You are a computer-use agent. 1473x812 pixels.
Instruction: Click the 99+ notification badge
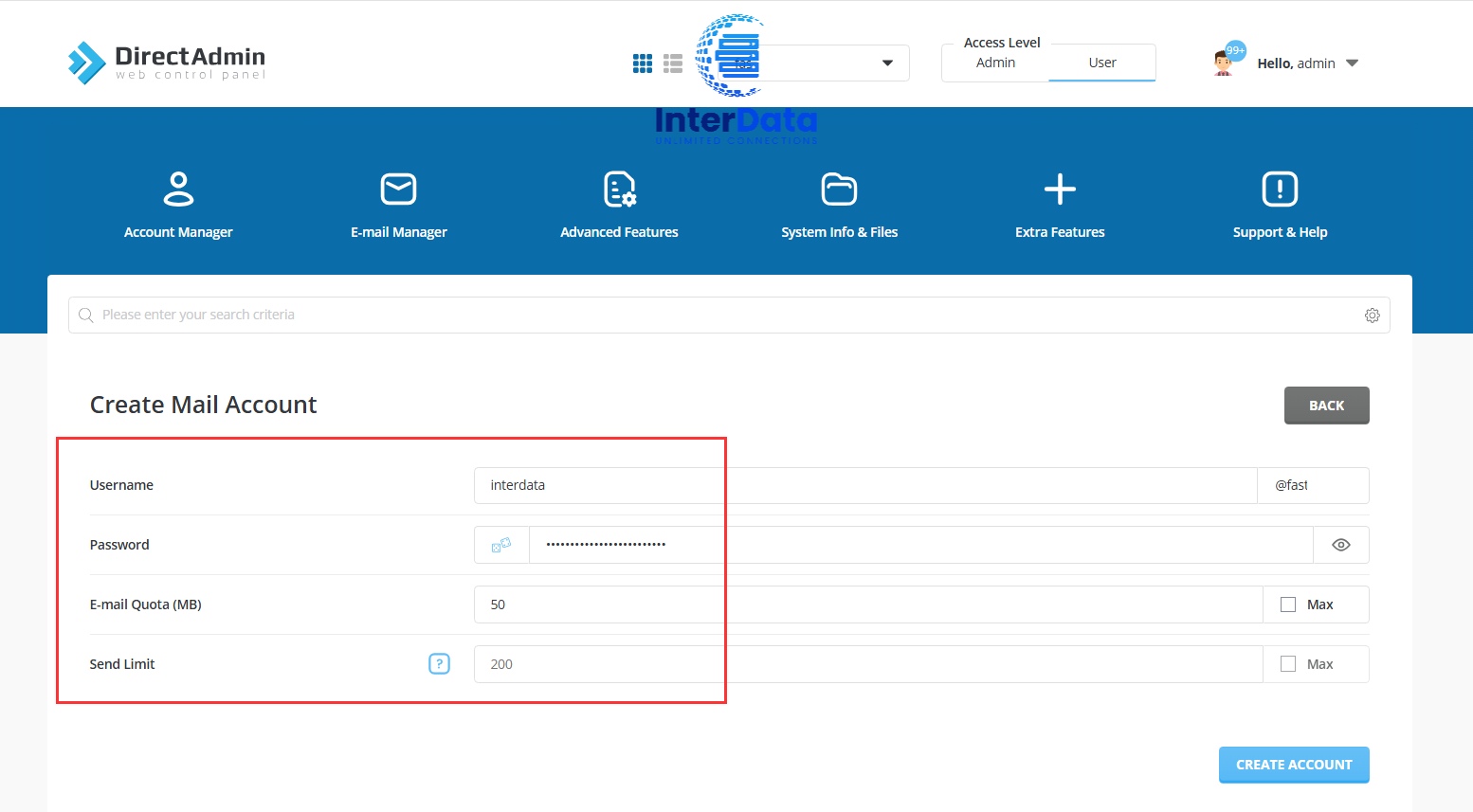point(1235,50)
